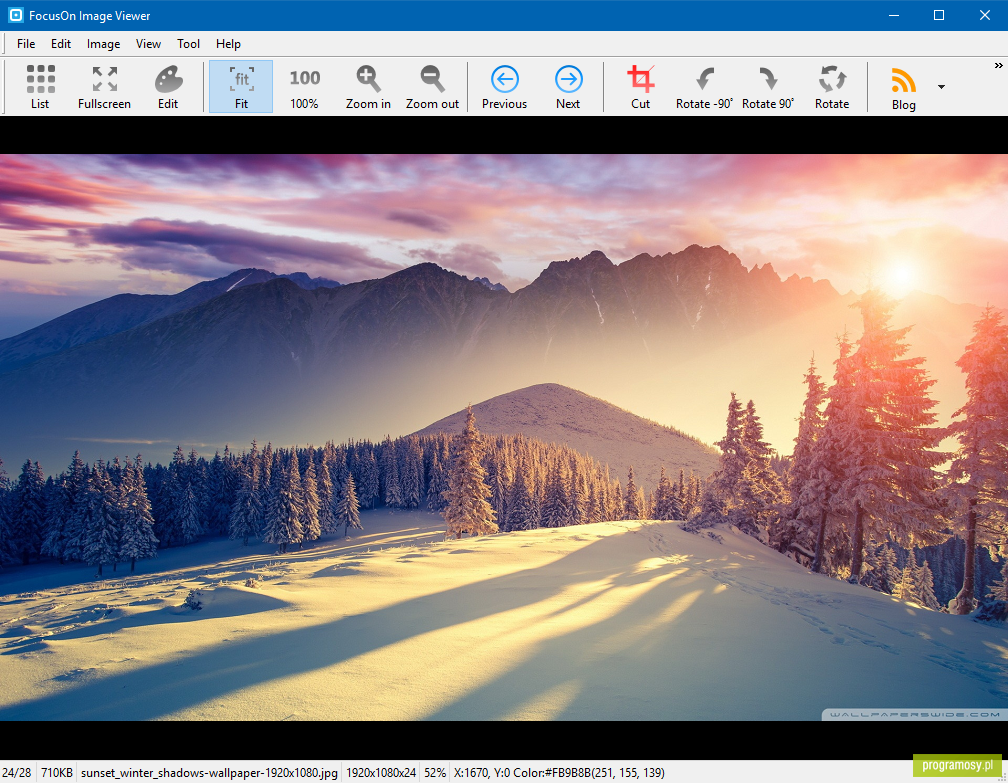Image resolution: width=1008 pixels, height=783 pixels.
Task: Select the Cut crop tool
Action: (640, 87)
